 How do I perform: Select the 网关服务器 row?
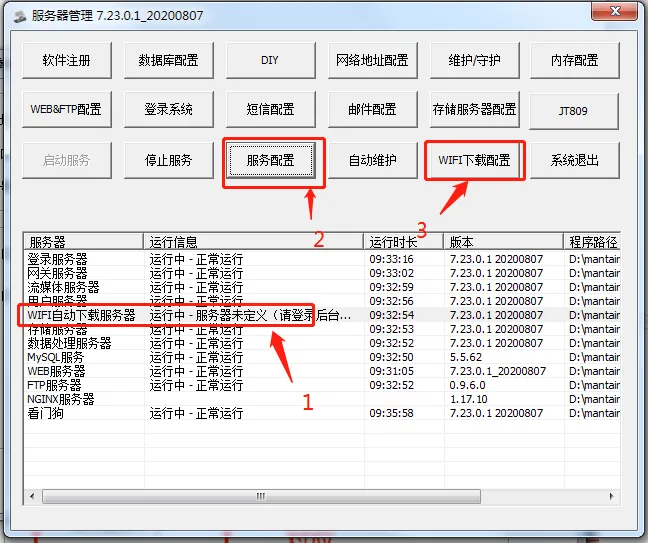[x=322, y=274]
